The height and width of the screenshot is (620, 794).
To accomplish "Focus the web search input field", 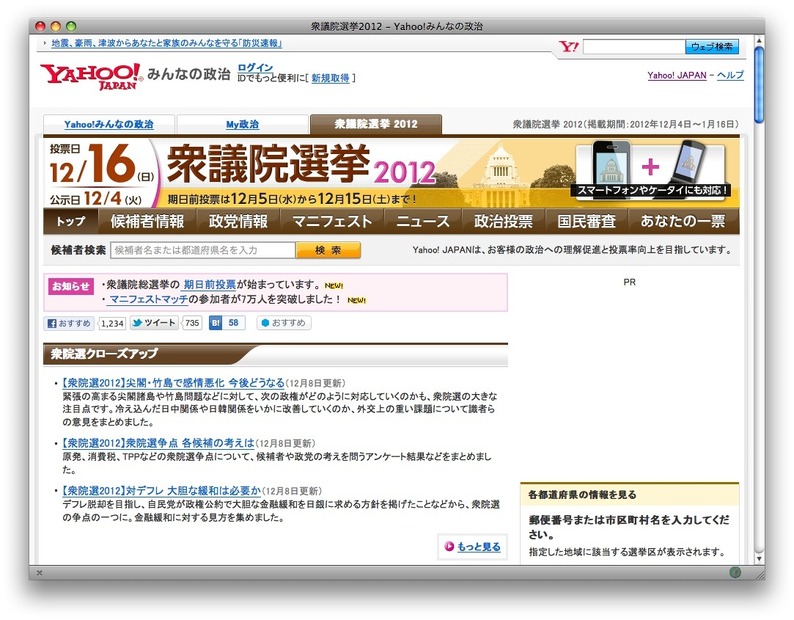I will (x=634, y=47).
